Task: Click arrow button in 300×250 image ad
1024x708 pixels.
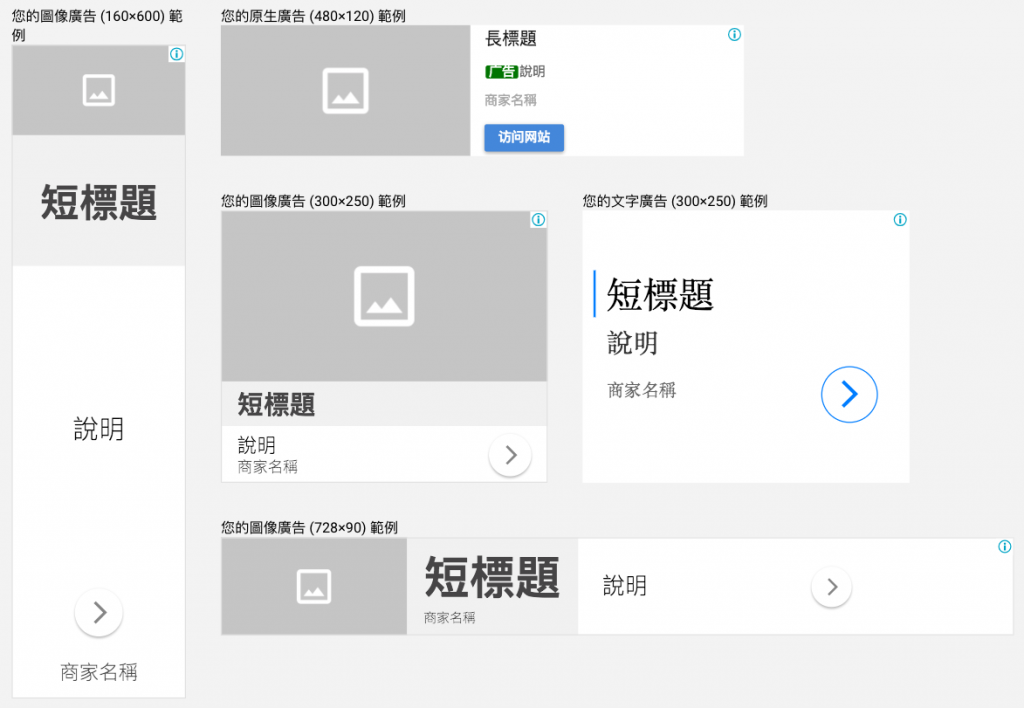Action: [510, 455]
